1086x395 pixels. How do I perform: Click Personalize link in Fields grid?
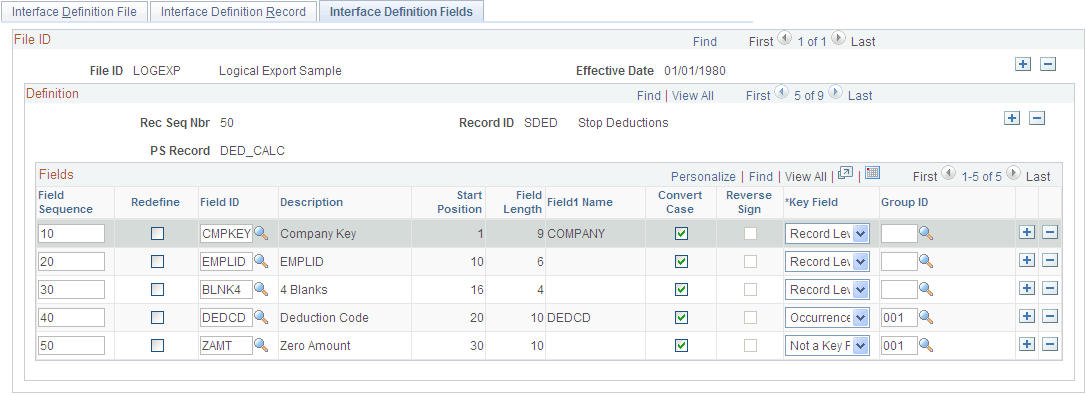703,177
